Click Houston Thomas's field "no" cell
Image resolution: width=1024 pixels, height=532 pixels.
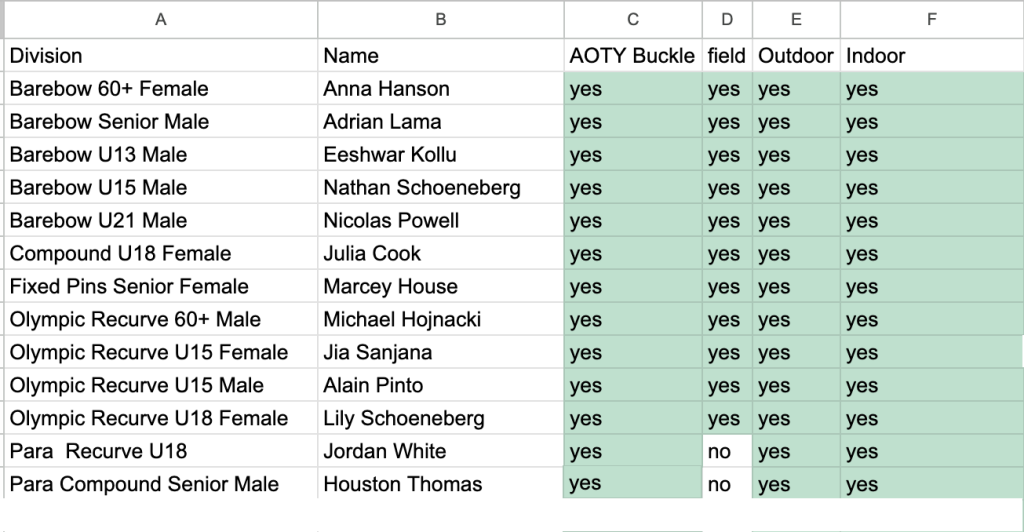(727, 485)
